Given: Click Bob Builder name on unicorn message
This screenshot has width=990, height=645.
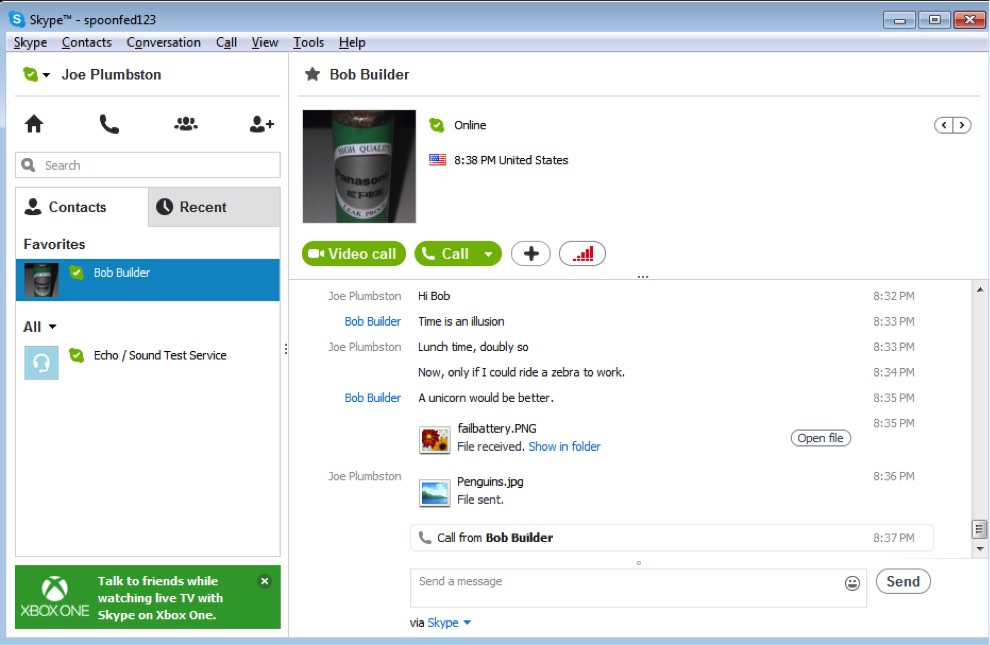Looking at the screenshot, I should coord(373,398).
